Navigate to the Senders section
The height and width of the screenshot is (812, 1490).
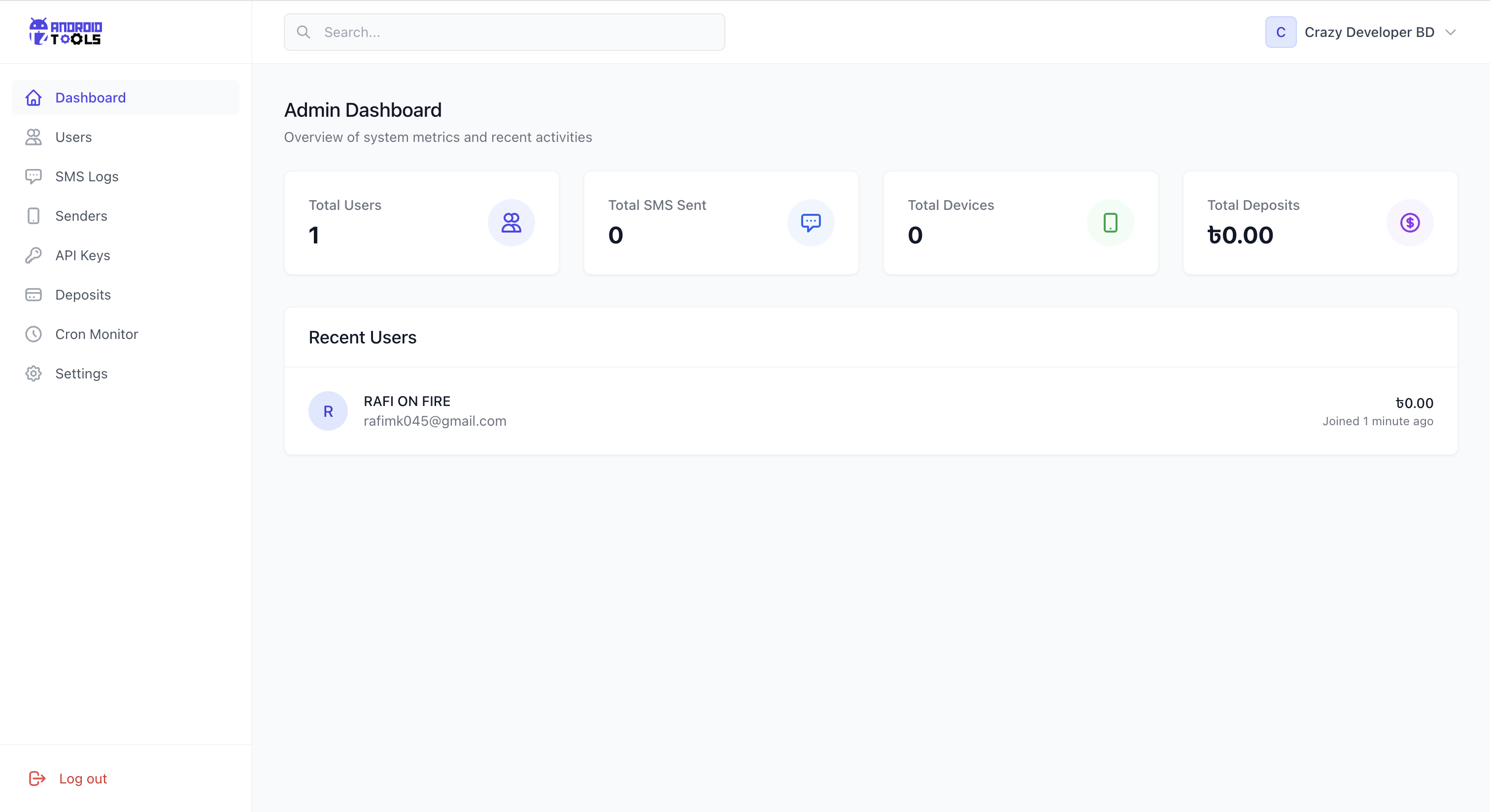(x=126, y=216)
